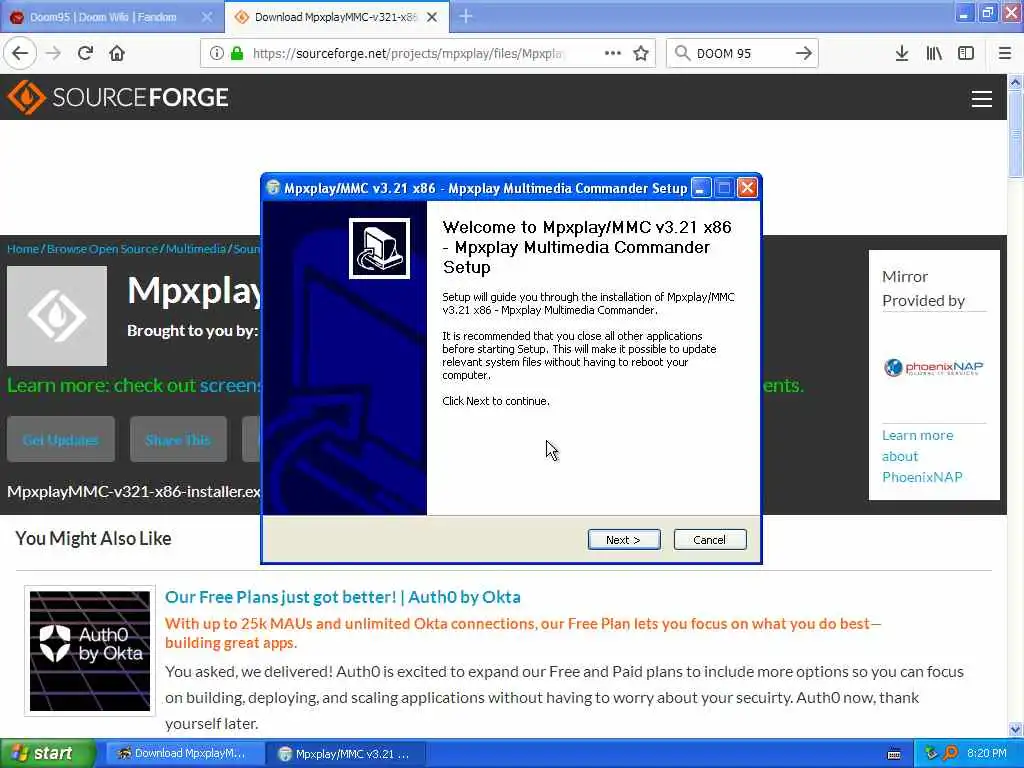Image resolution: width=1024 pixels, height=768 pixels.
Task: Click the page scrollbar up arrow
Action: click(x=1016, y=82)
